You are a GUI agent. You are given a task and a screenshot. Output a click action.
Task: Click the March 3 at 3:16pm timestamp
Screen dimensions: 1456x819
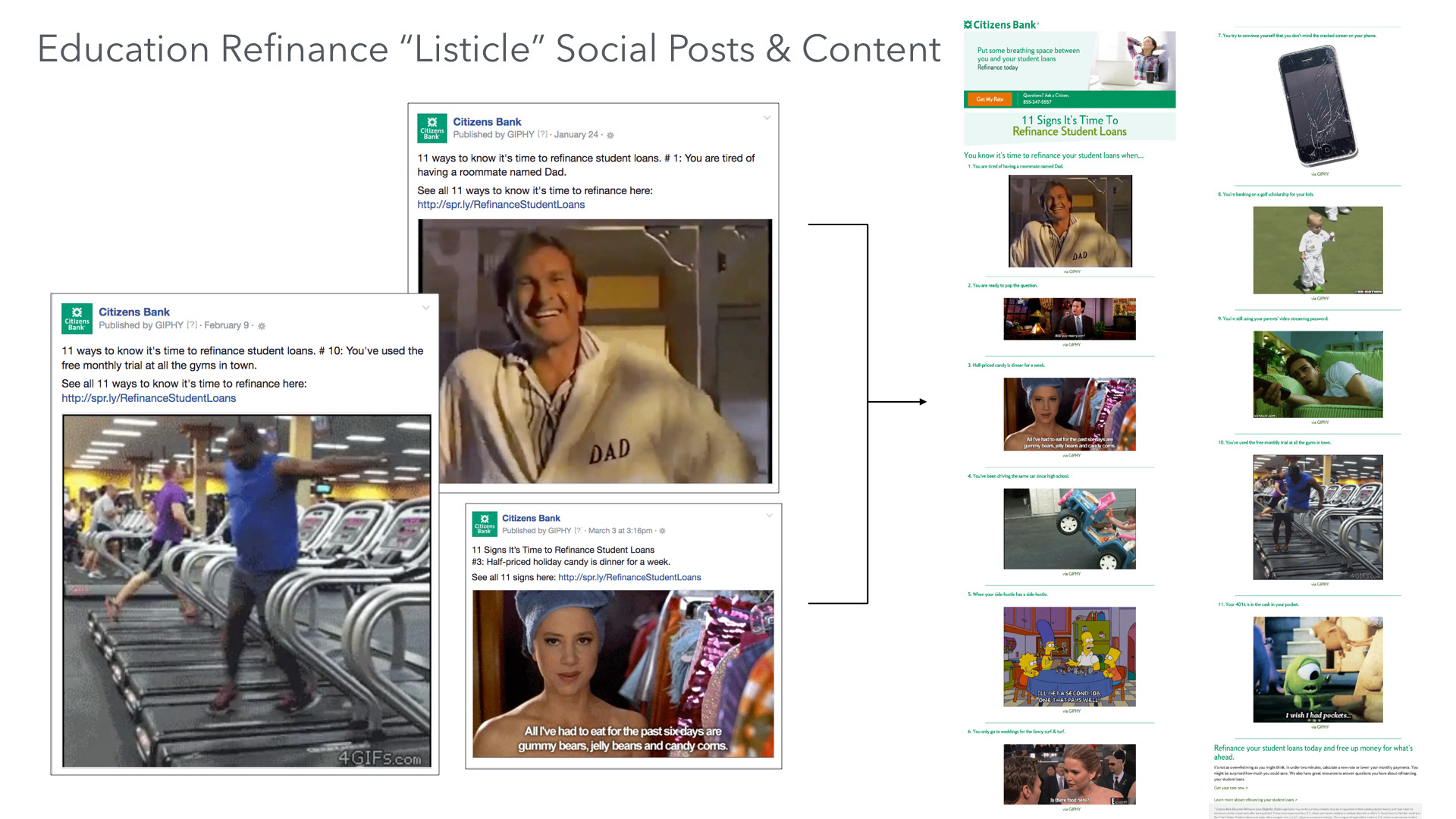[620, 531]
